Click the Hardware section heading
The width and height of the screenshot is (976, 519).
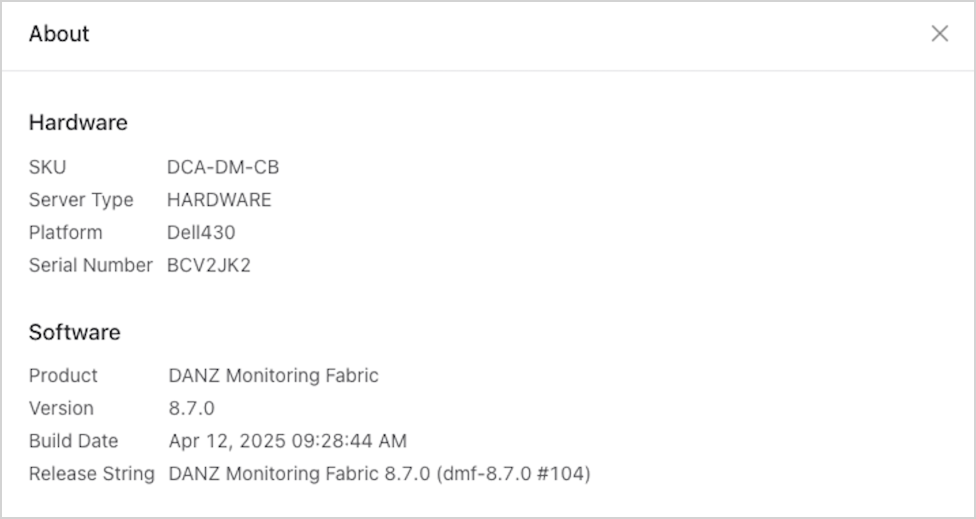78,123
